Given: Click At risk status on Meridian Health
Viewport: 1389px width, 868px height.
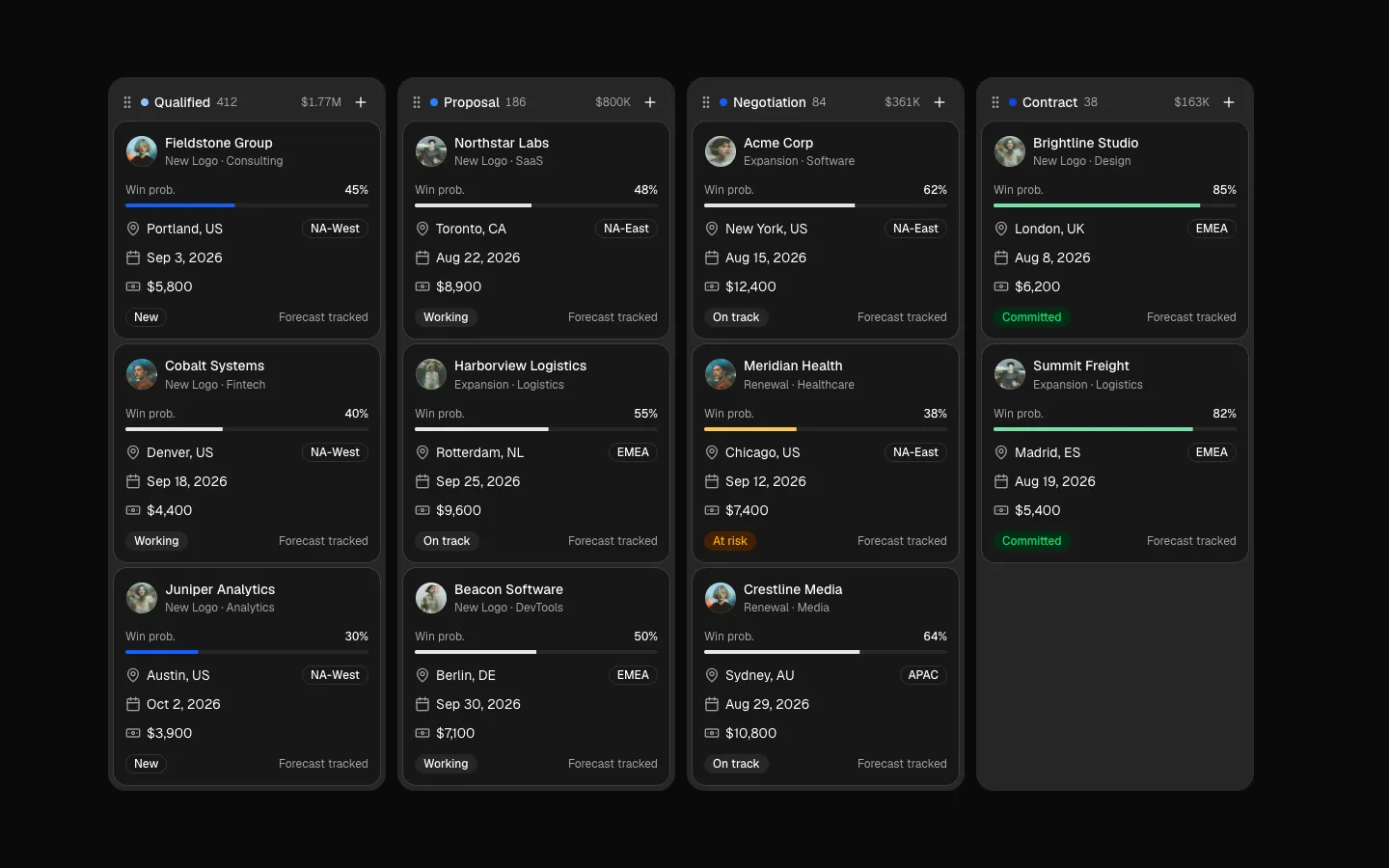Looking at the screenshot, I should (730, 541).
